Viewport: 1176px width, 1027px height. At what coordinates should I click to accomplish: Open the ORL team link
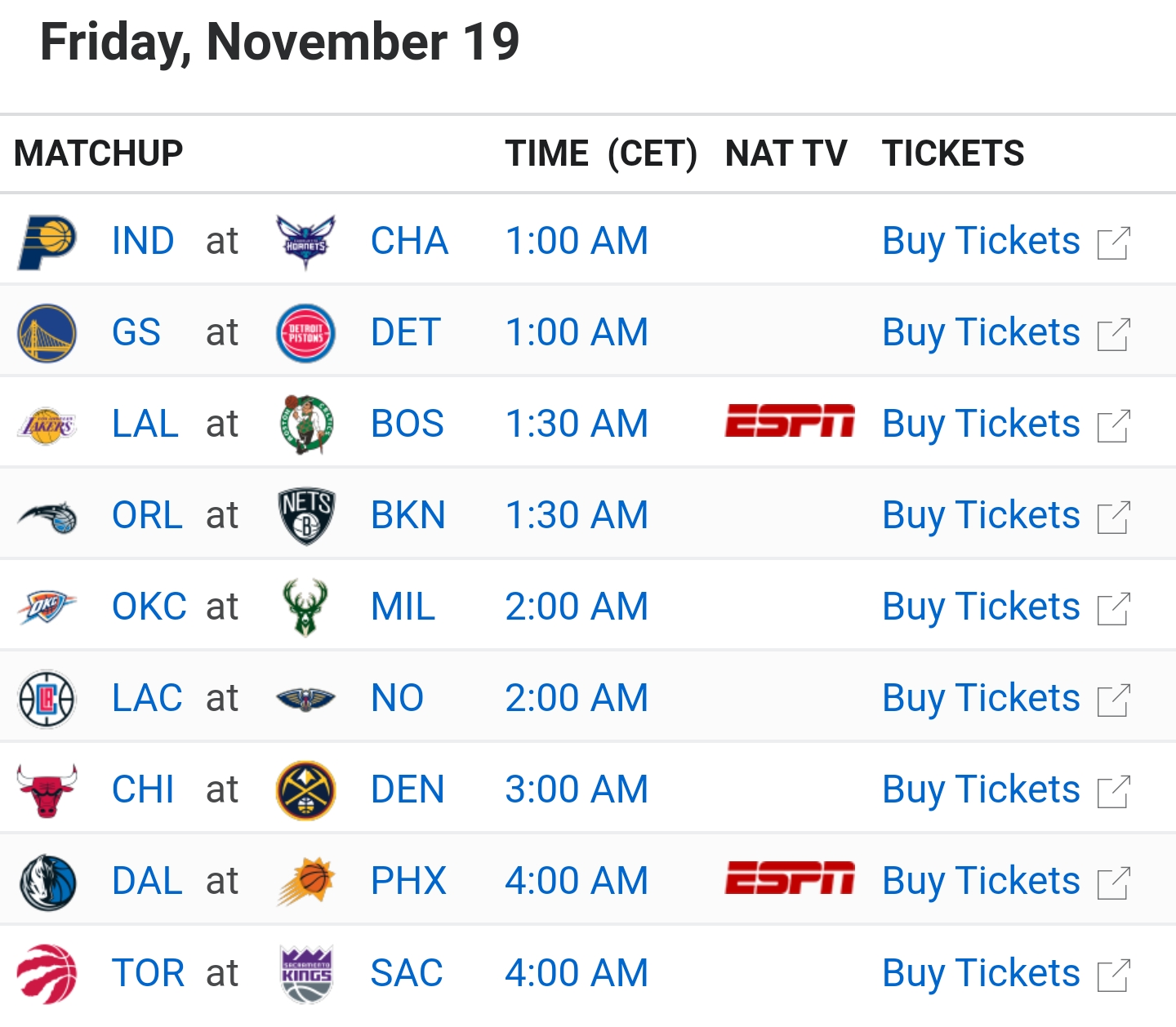pos(147,515)
